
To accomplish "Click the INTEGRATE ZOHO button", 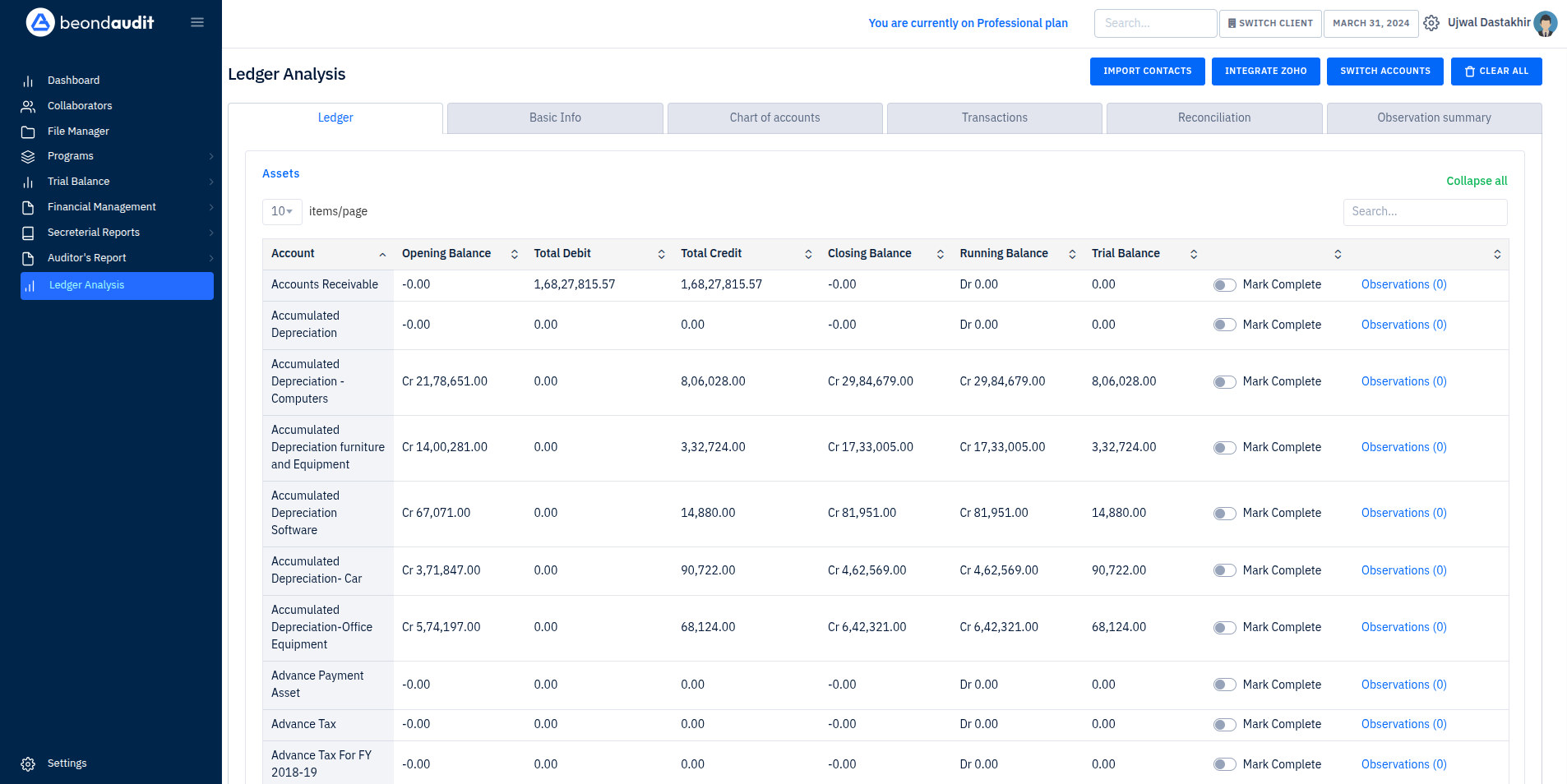I will (1265, 71).
